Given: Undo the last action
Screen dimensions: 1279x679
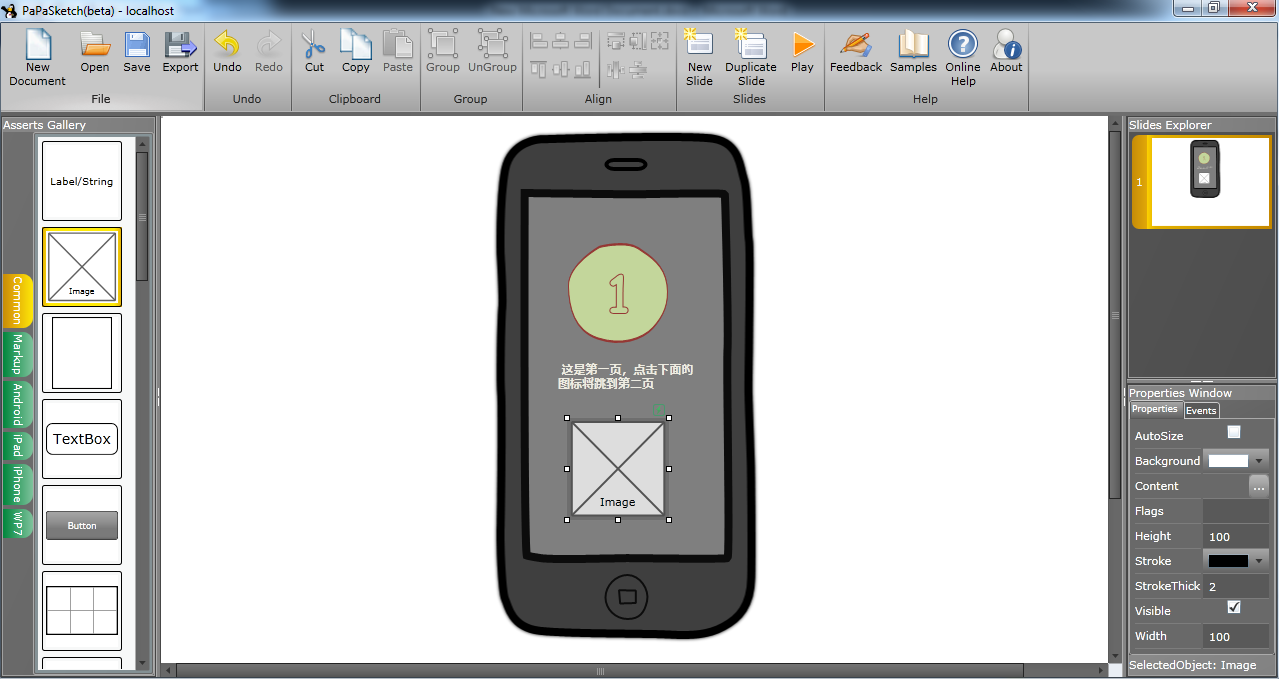Looking at the screenshot, I should 227,53.
